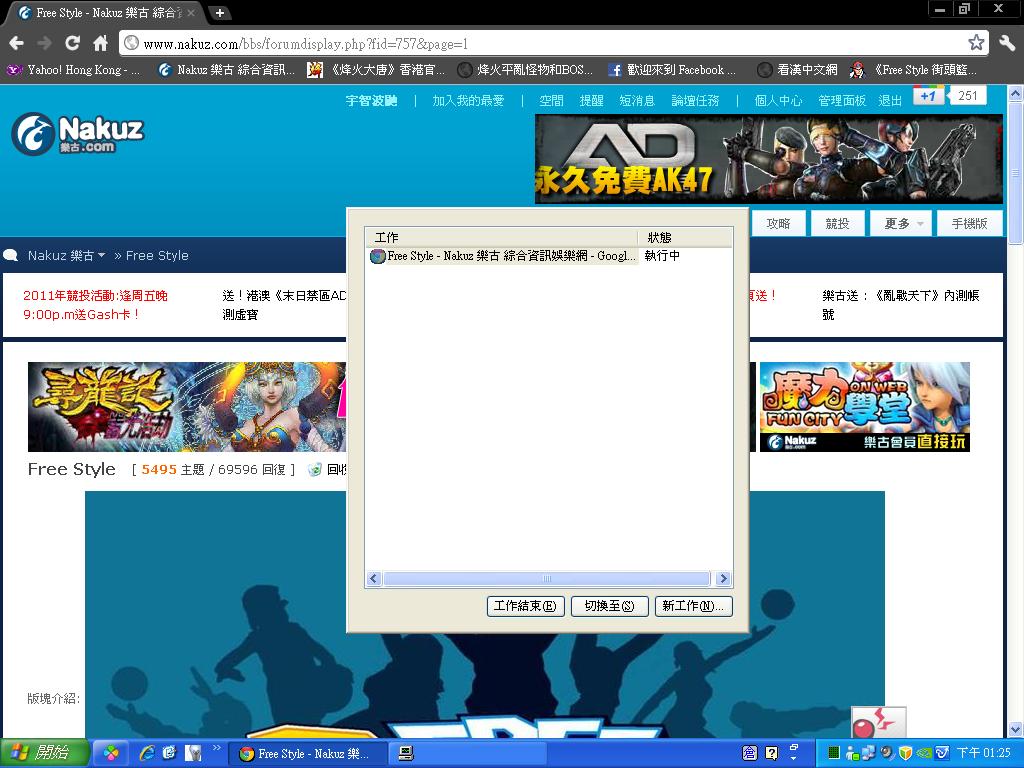
Task: Open the 宇智波鼬 user profile link
Action: 372,101
